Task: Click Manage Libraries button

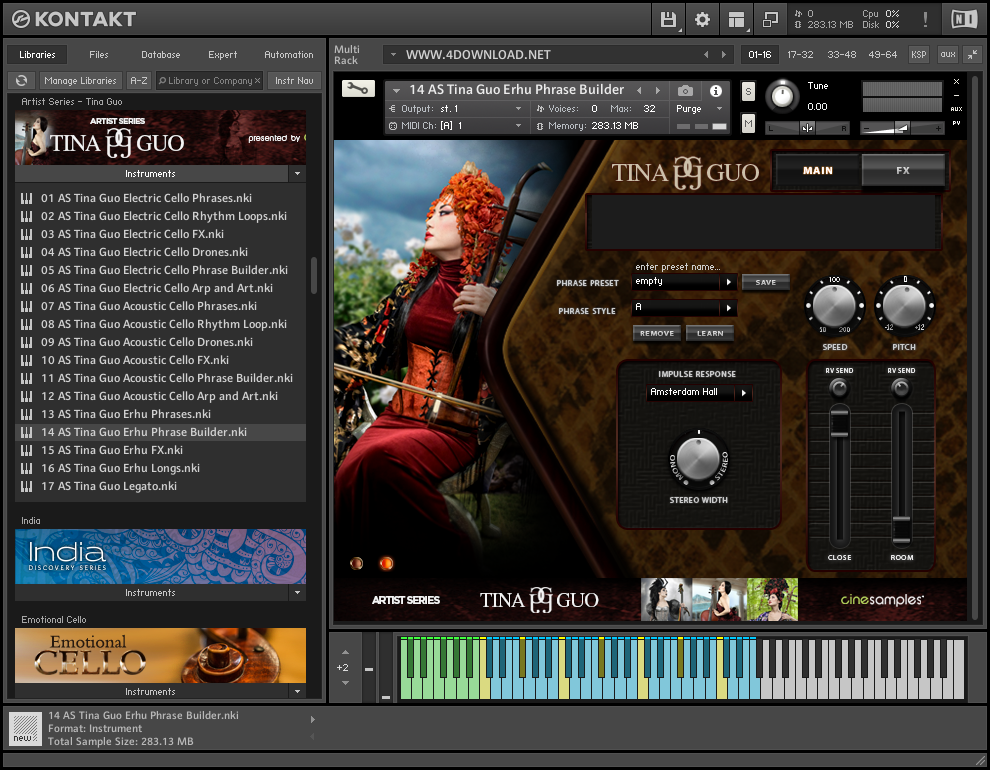Action: [x=80, y=81]
